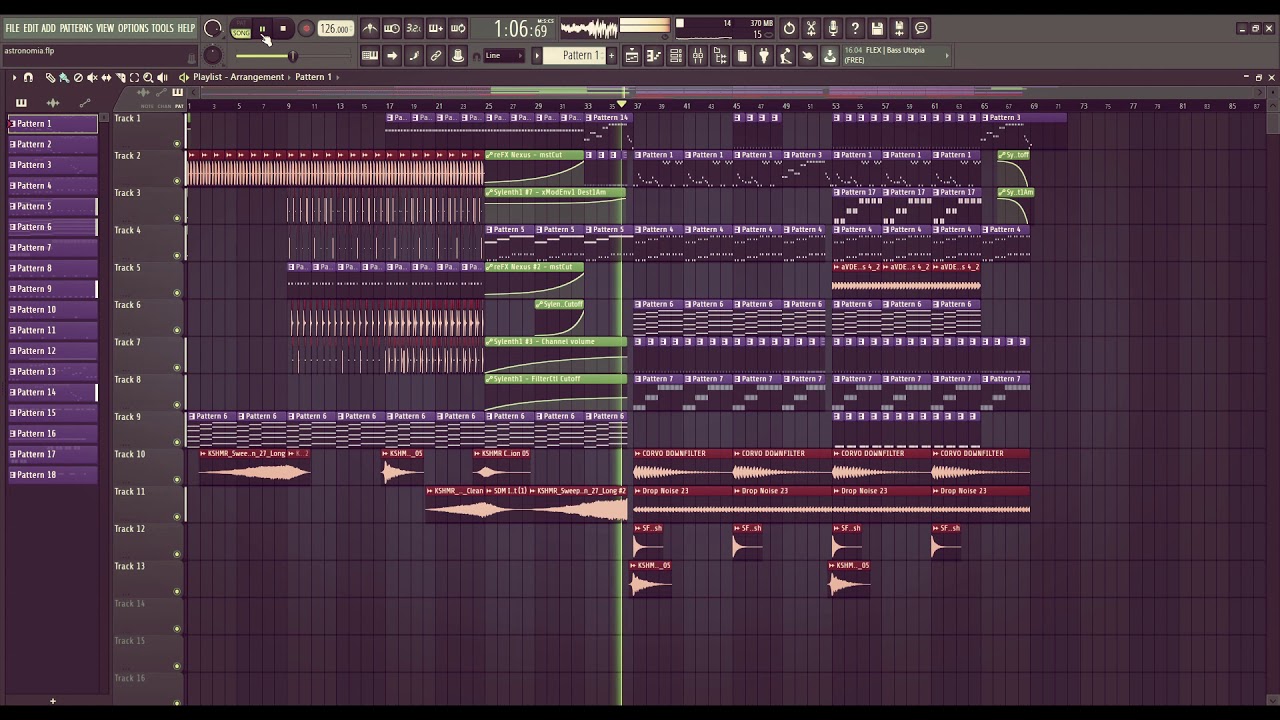Open the ADD menu
This screenshot has width=1280, height=720.
pyautogui.click(x=48, y=28)
